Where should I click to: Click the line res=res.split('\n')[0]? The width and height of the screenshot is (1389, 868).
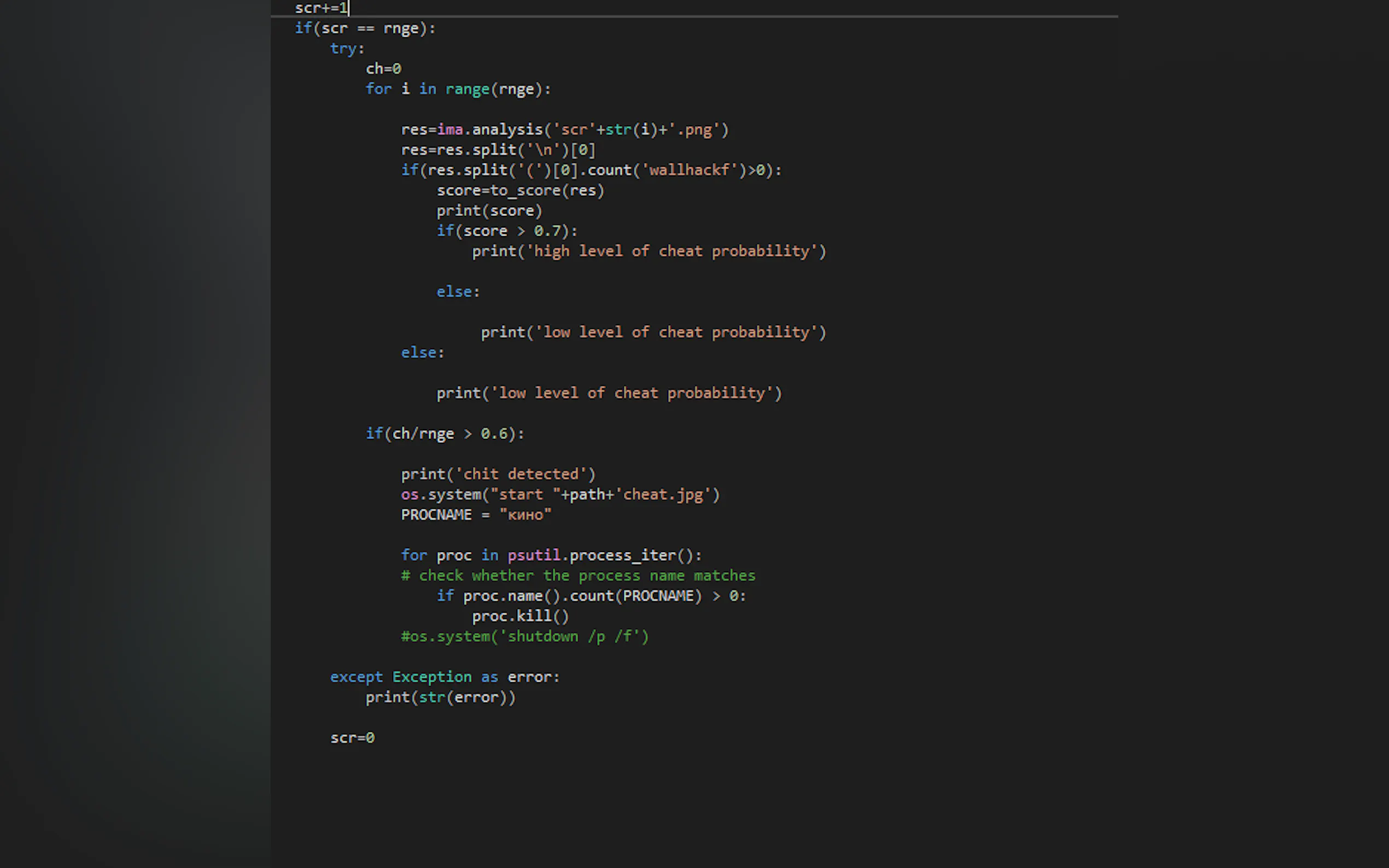[x=498, y=150]
